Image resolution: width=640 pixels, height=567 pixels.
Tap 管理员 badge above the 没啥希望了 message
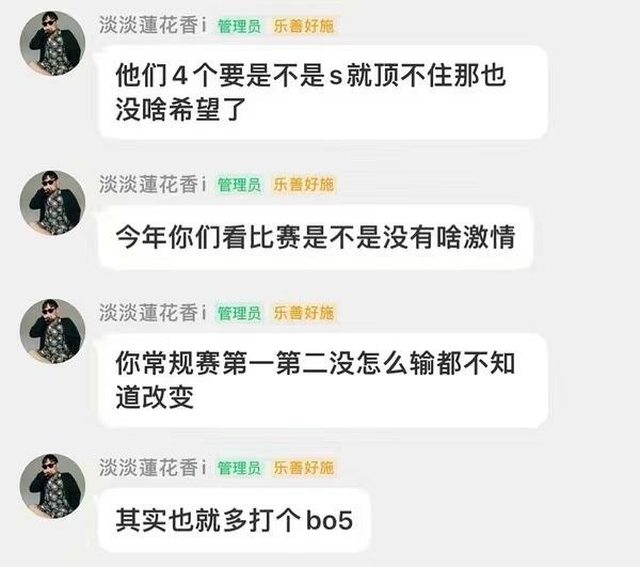coord(239,26)
